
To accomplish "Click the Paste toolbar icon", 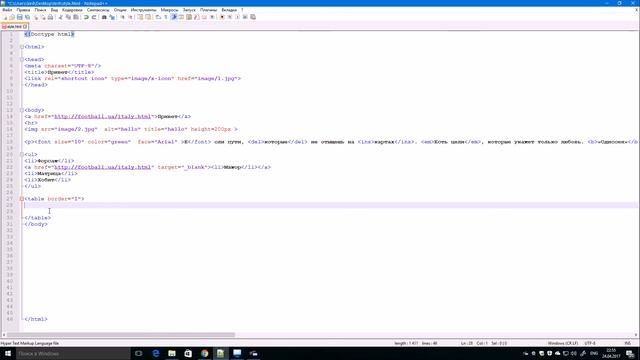I will tap(76, 17).
